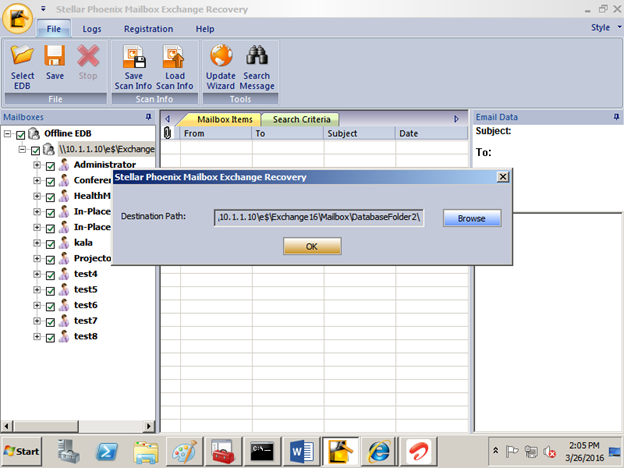Click the Load Scan Info icon

174,56
